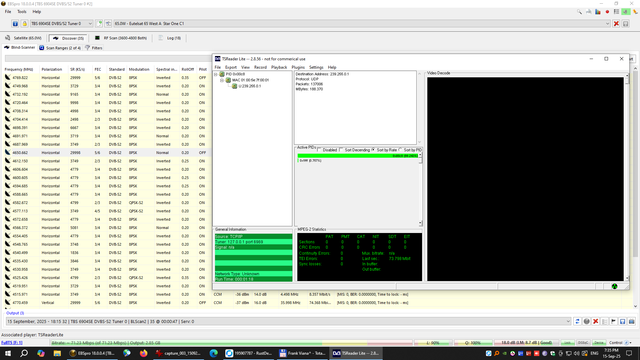Viewport: 640px width, 360px height.
Task: Open EBSpro File menu
Action: [8, 12]
